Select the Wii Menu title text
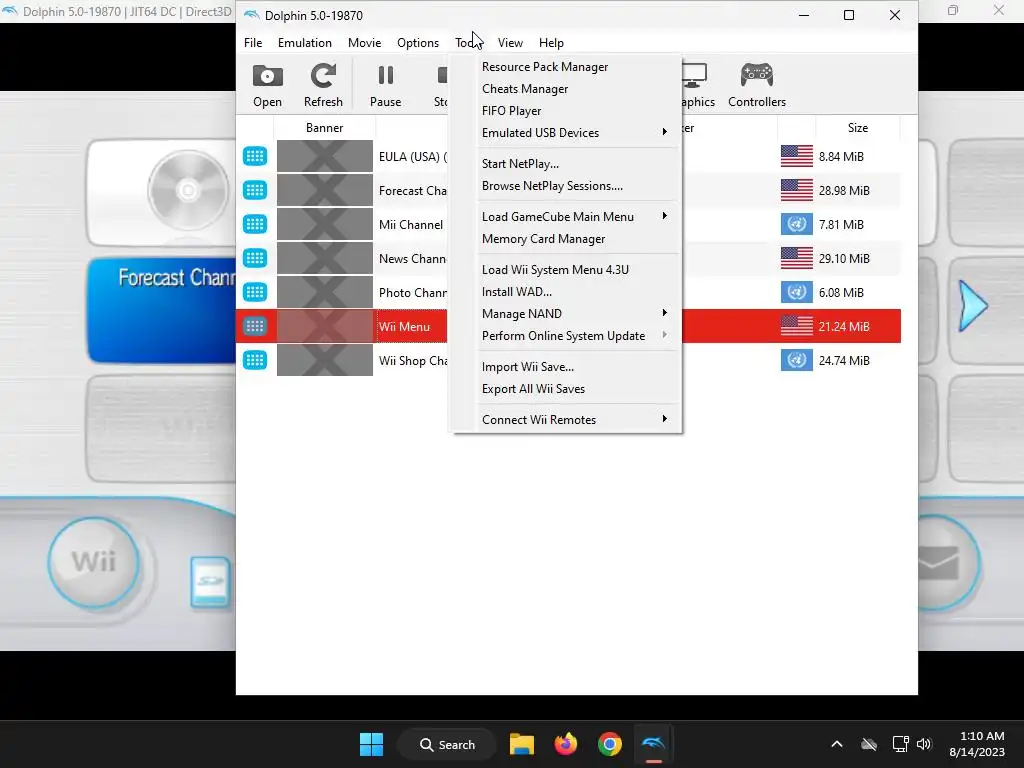The height and width of the screenshot is (768, 1024). coord(404,327)
